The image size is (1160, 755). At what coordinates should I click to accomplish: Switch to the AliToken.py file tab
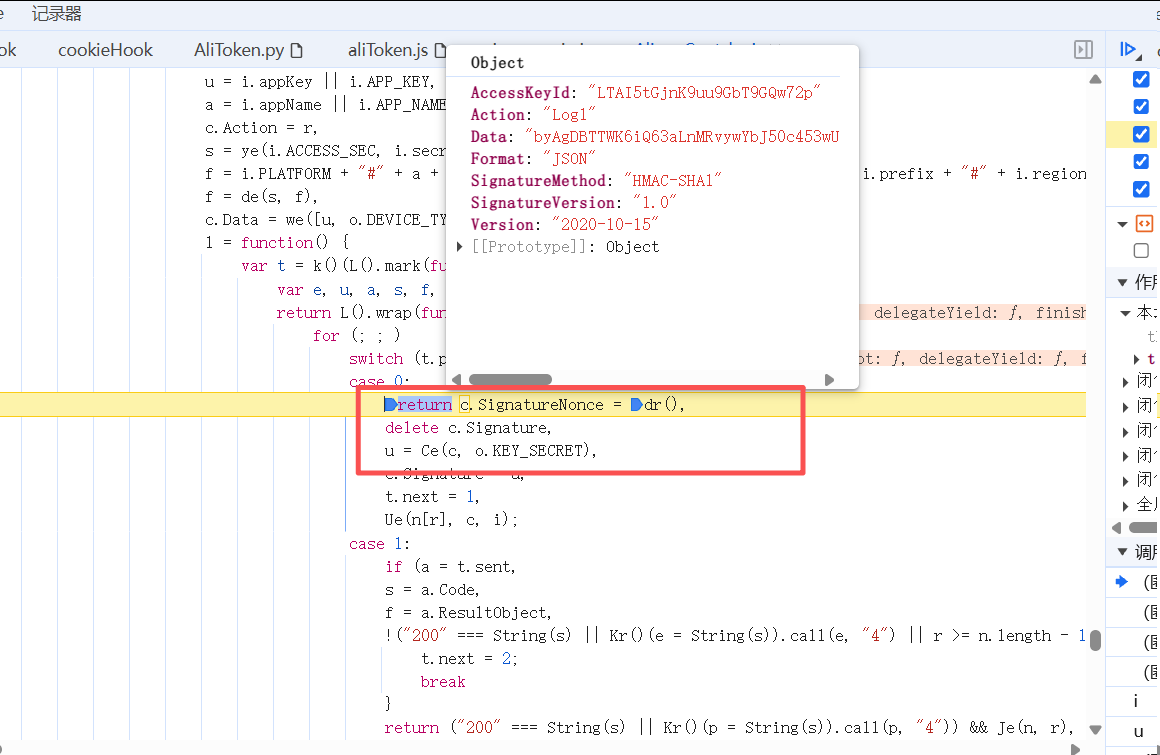[238, 50]
